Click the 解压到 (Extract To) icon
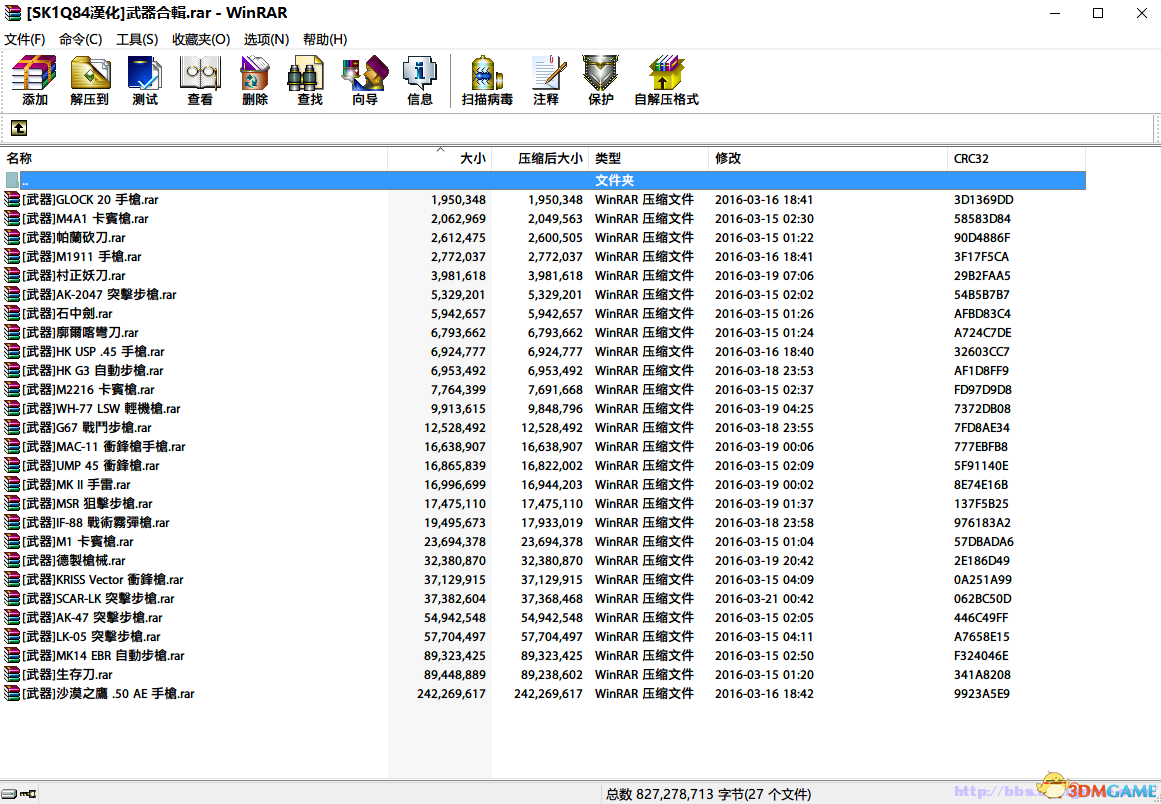The width and height of the screenshot is (1161, 804). [90, 81]
